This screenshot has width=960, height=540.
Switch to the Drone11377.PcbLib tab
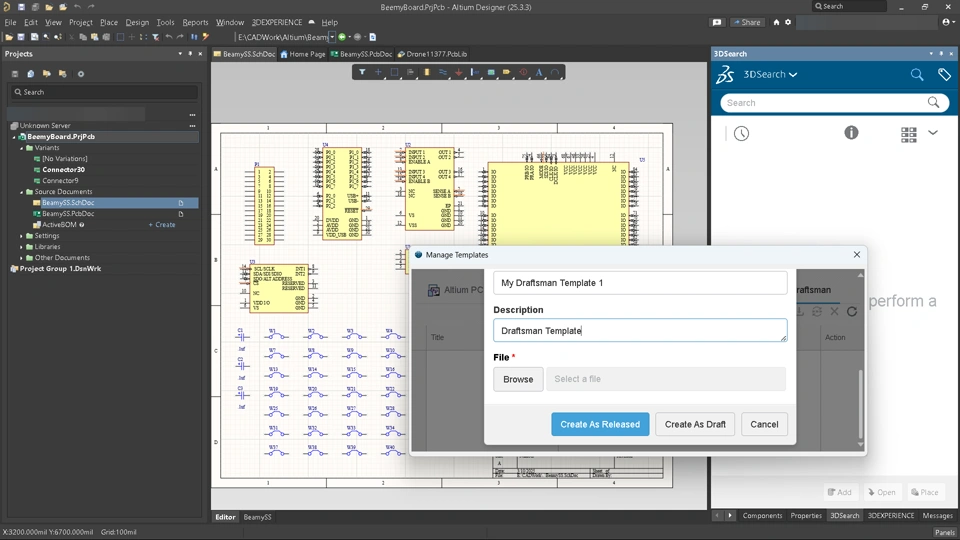[x=432, y=54]
